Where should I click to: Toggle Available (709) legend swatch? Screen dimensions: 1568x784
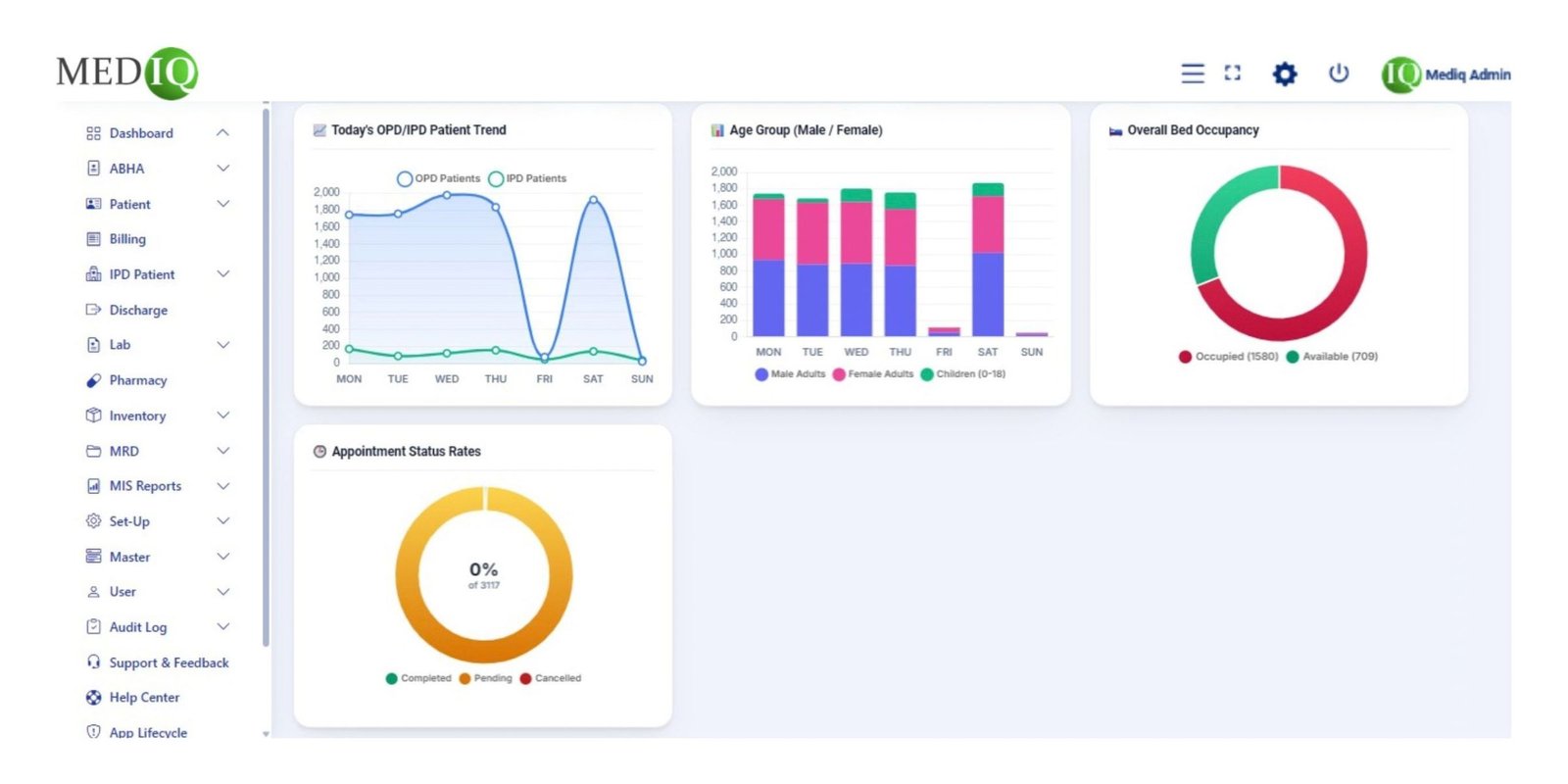coord(1293,357)
